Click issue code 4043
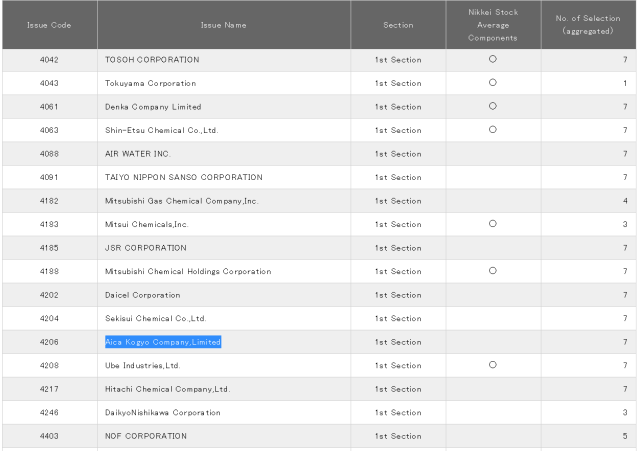The height and width of the screenshot is (451, 640). point(49,83)
